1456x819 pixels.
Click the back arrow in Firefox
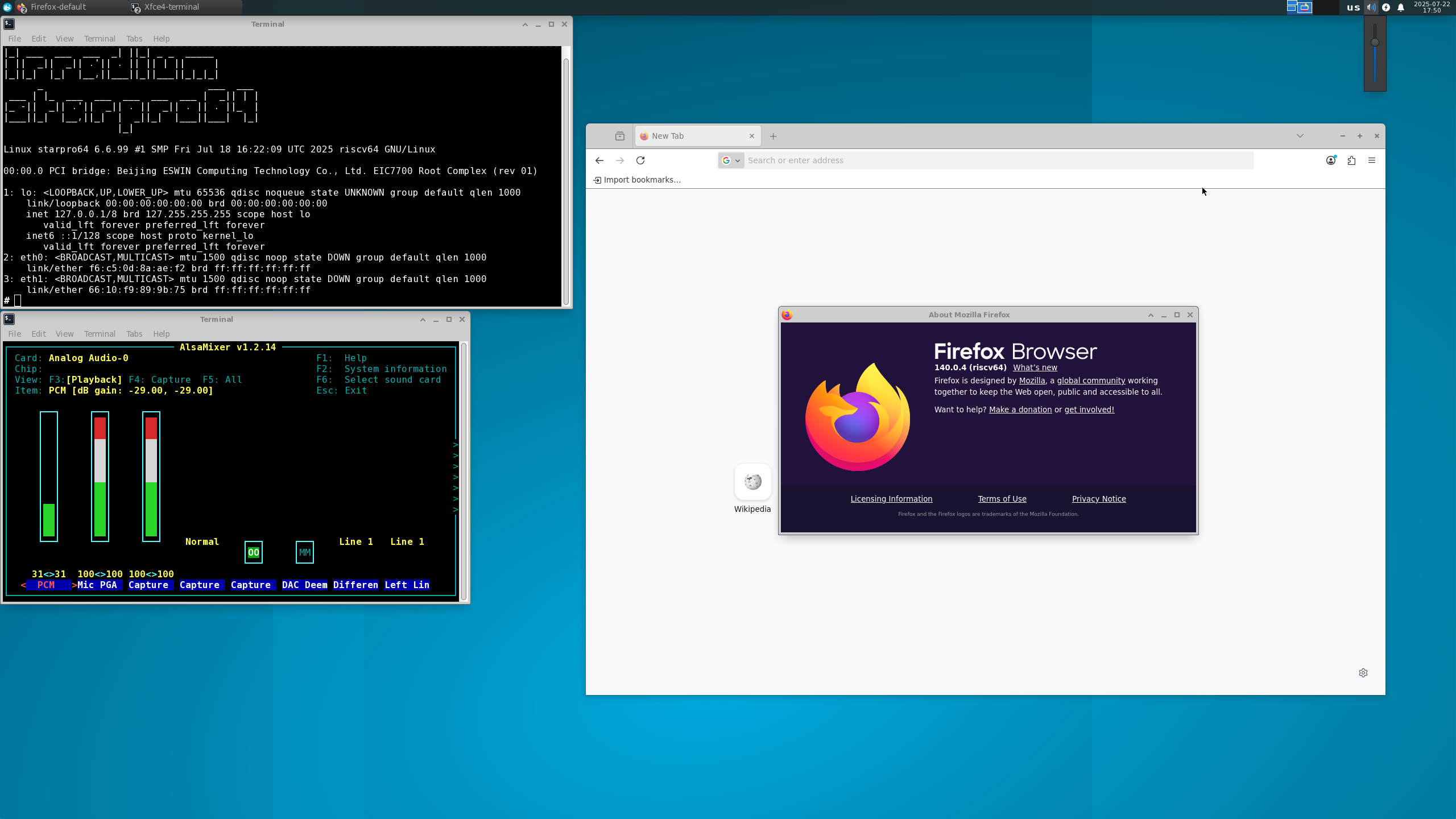(599, 160)
